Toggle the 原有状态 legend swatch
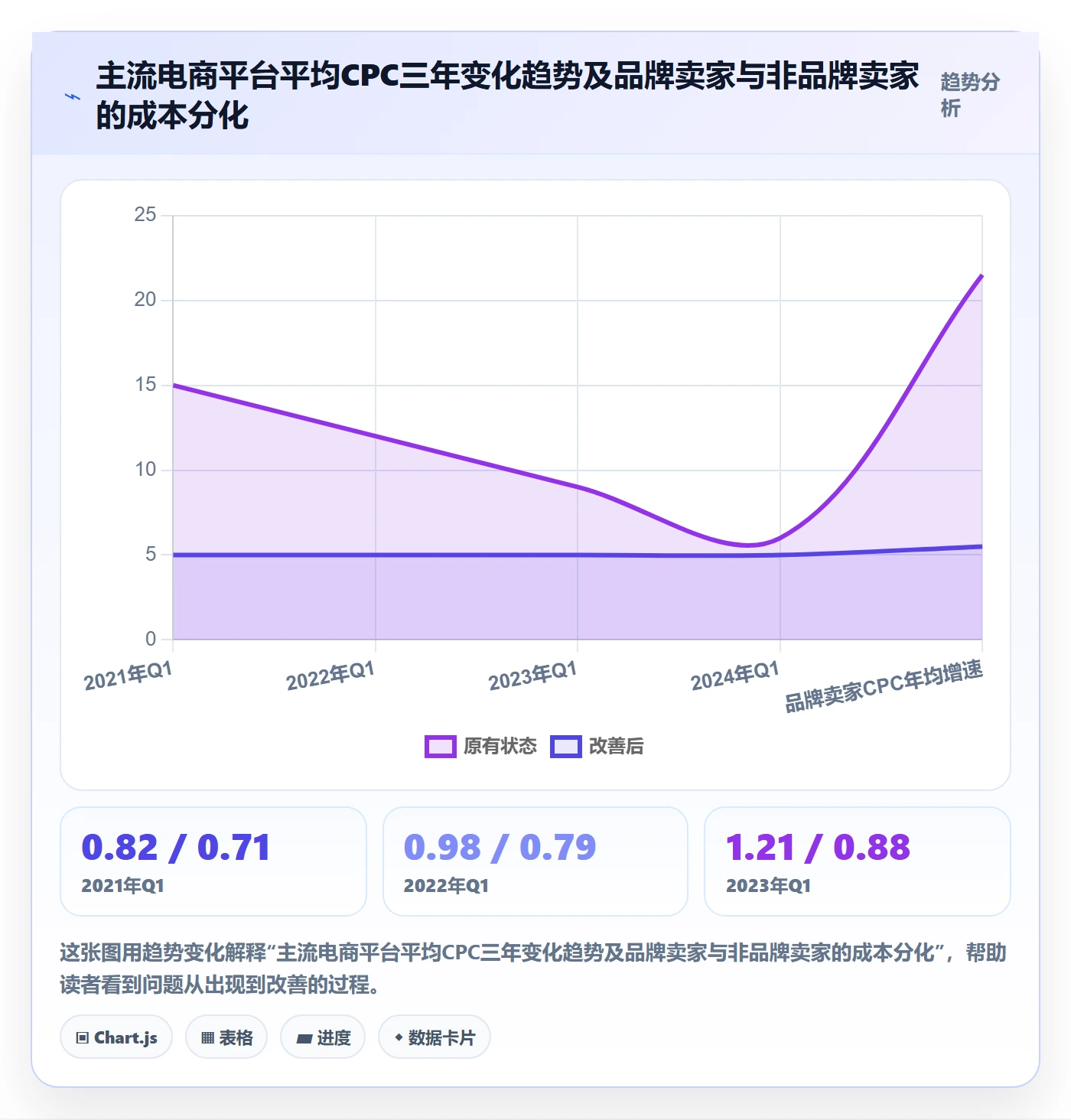 441,746
